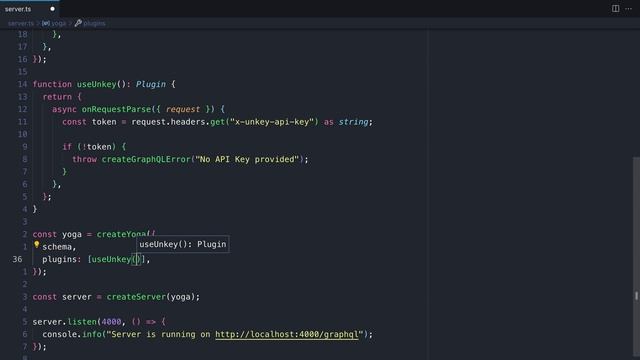Open the yoga breadcrumb segment
This screenshot has height=360, width=640.
[54, 23]
